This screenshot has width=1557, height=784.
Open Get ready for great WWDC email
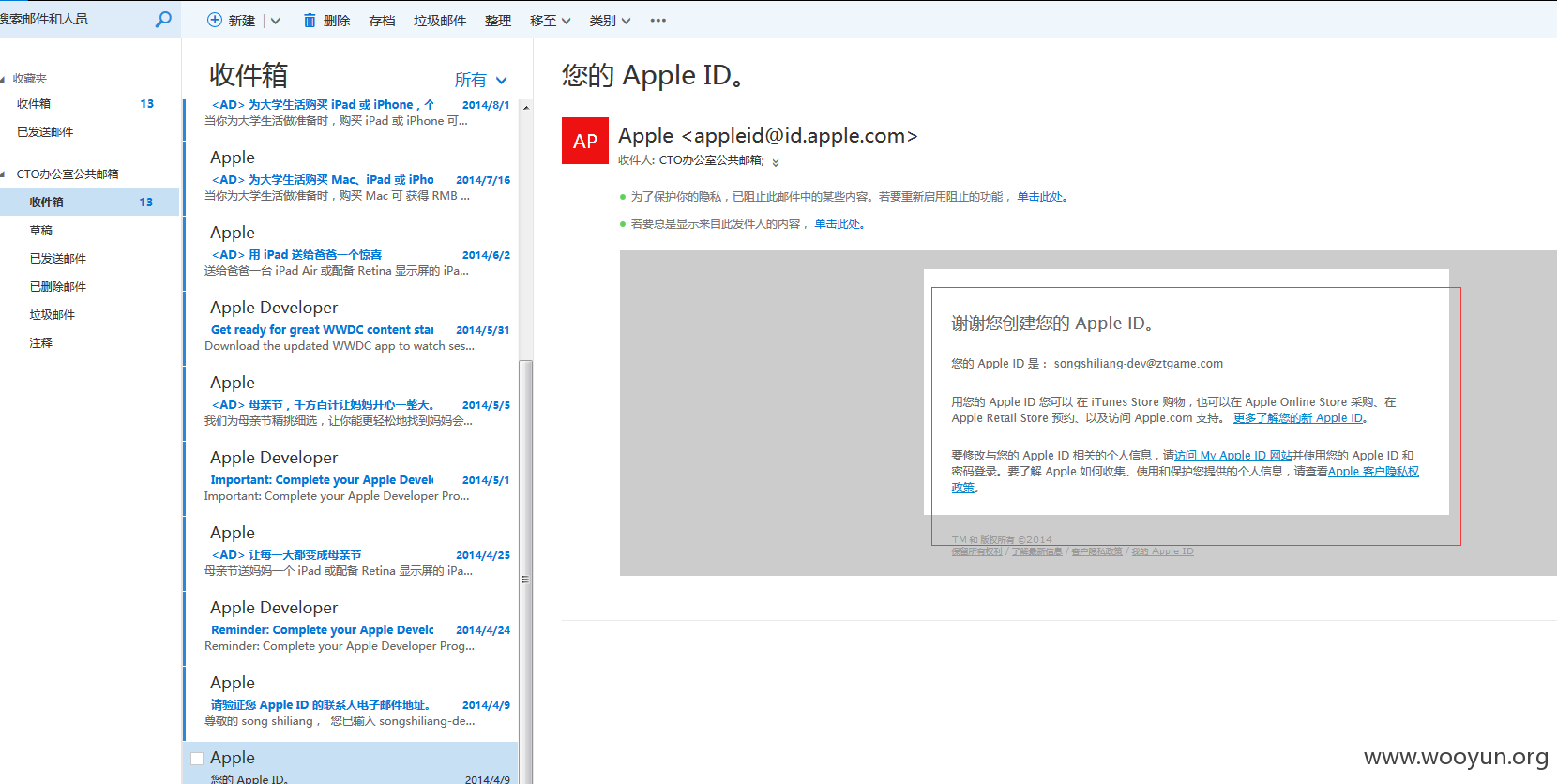point(352,326)
